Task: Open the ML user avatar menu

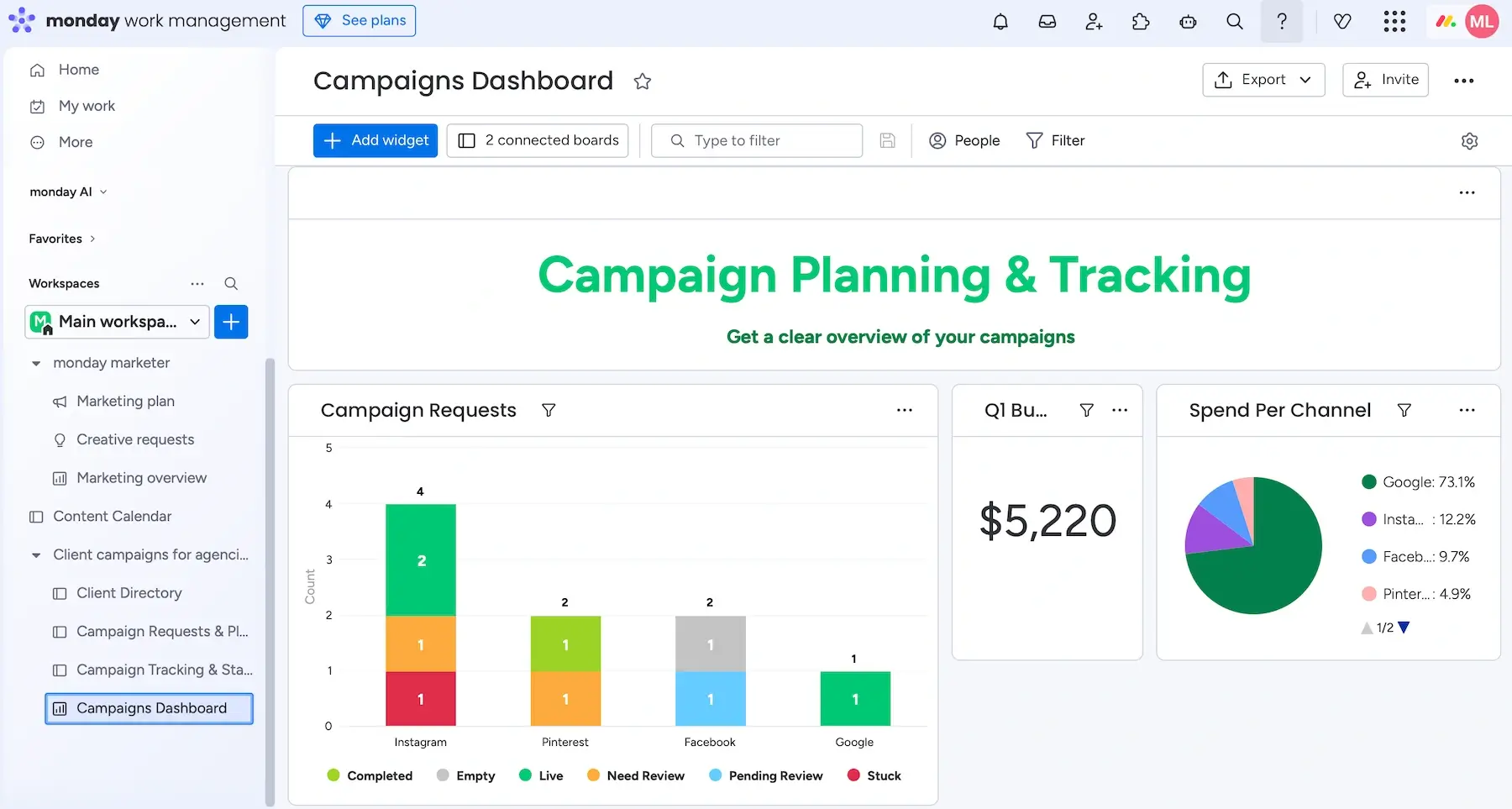Action: pyautogui.click(x=1482, y=22)
